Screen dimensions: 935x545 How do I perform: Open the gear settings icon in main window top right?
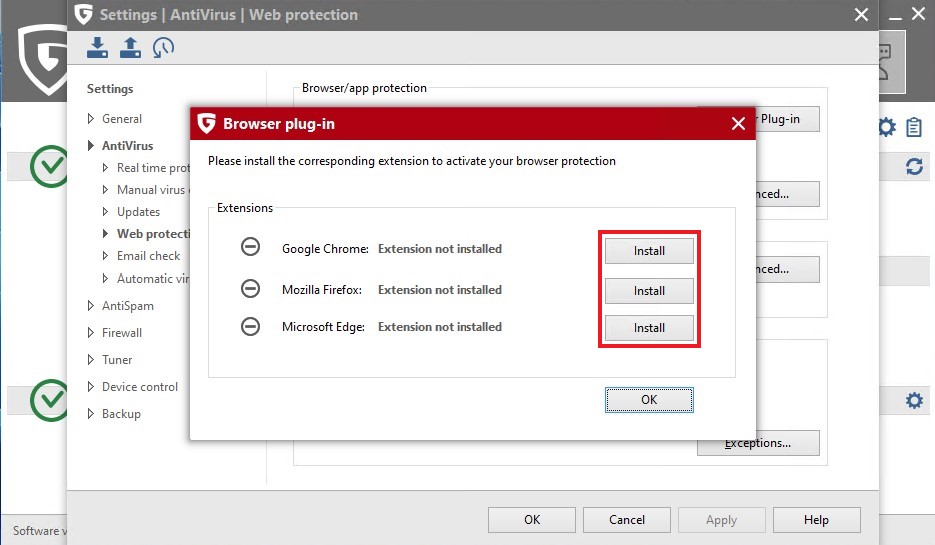887,127
